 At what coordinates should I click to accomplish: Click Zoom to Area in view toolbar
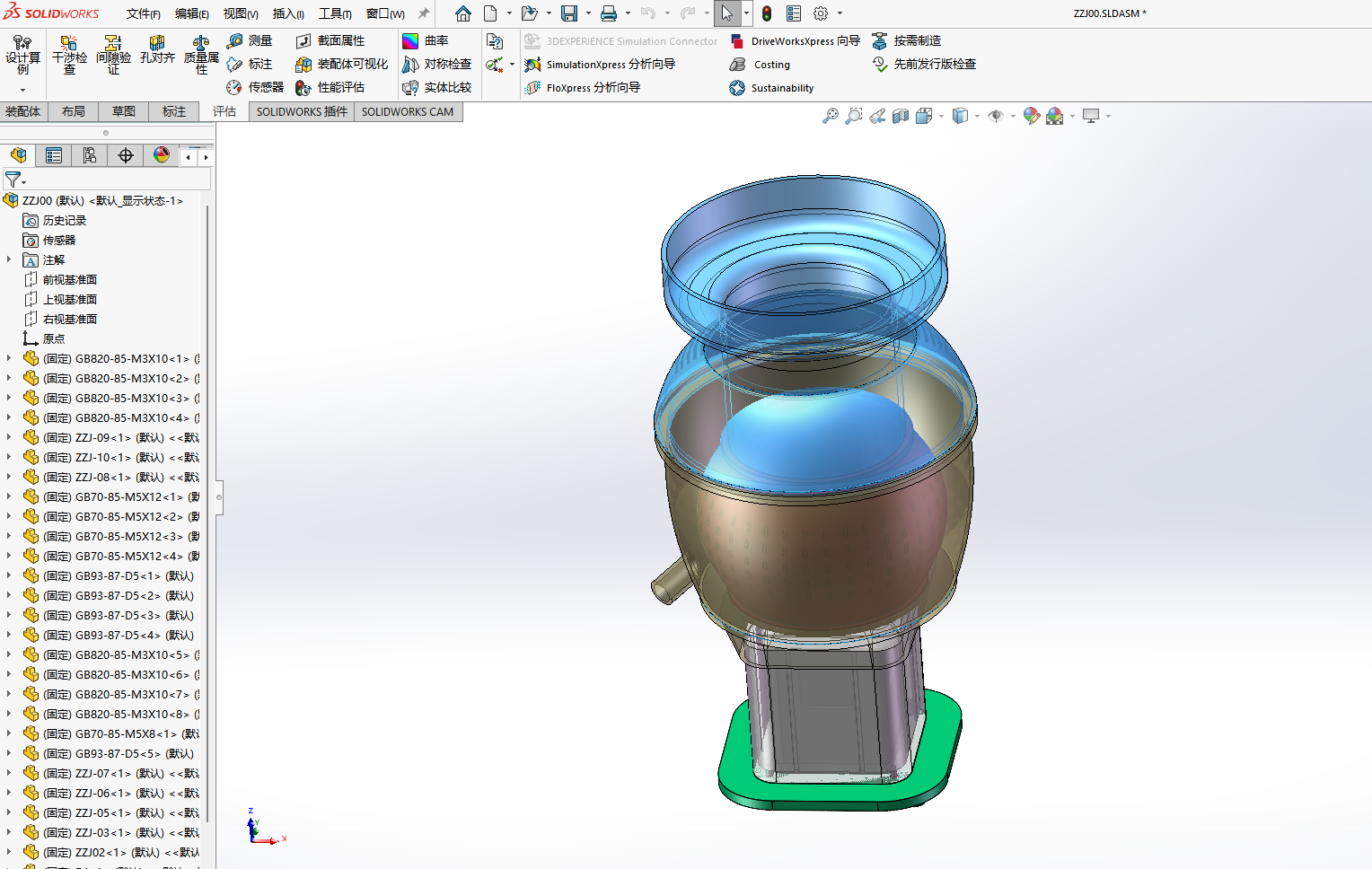coord(854,116)
